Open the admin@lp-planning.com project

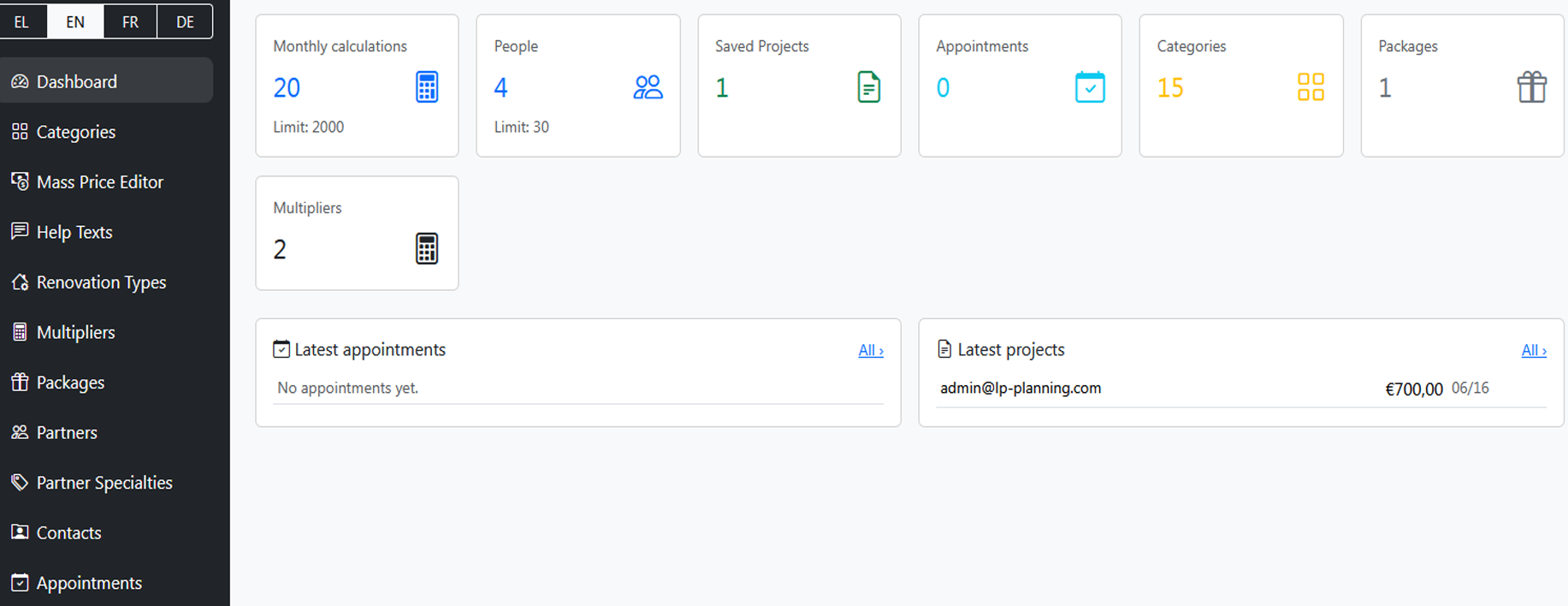tap(1021, 388)
